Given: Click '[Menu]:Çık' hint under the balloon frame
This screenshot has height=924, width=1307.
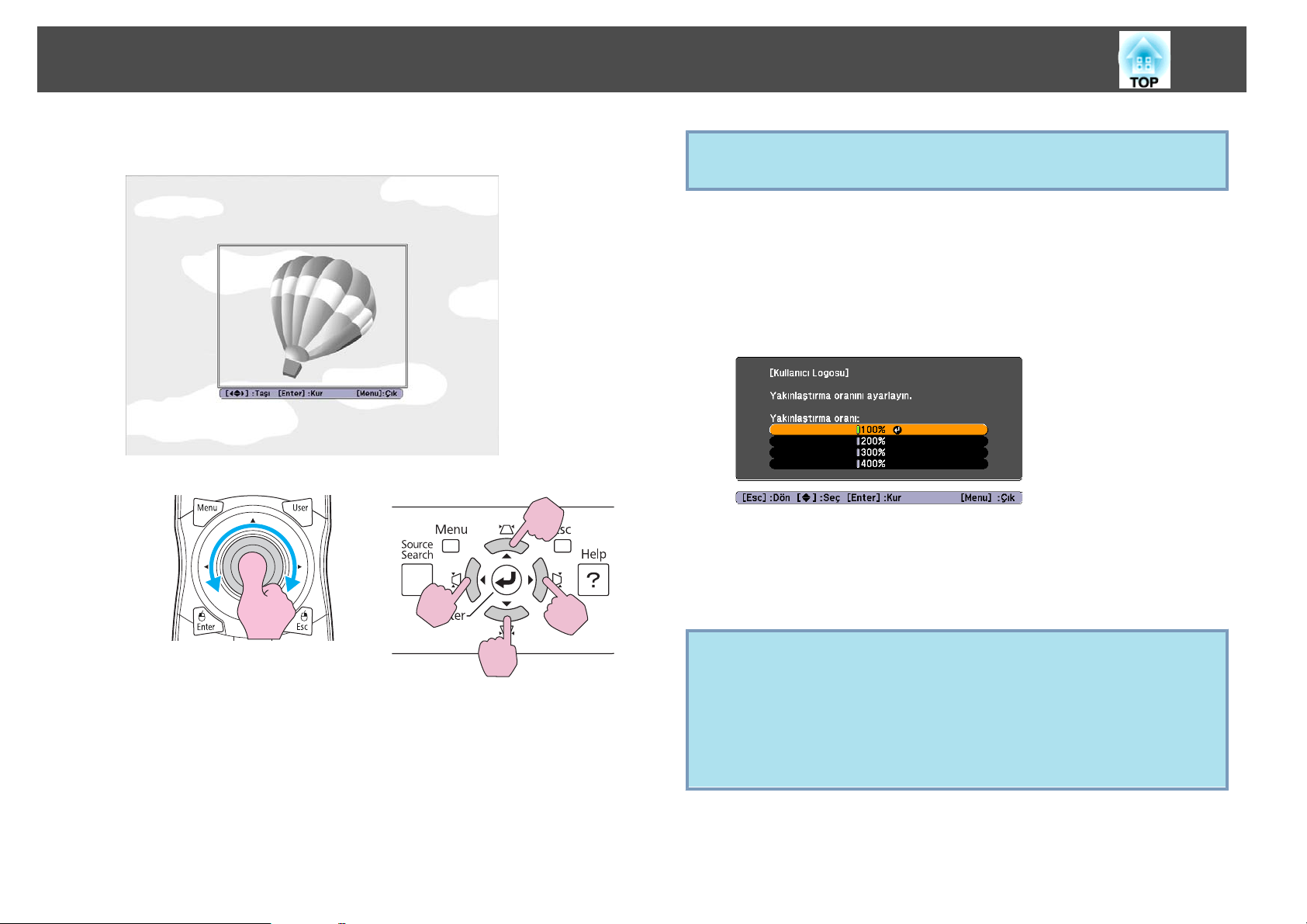Looking at the screenshot, I should pos(376,393).
